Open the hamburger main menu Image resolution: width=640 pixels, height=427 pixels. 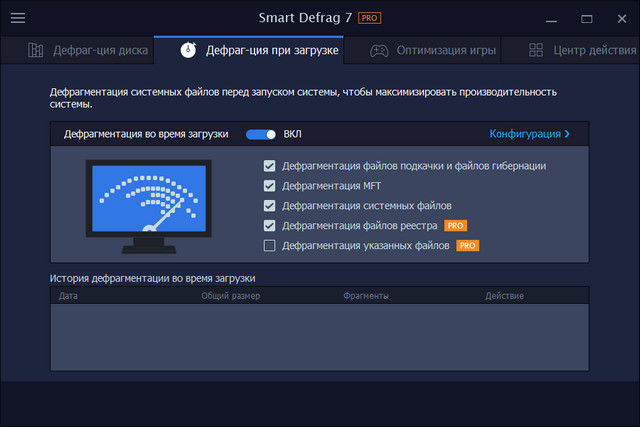18,18
